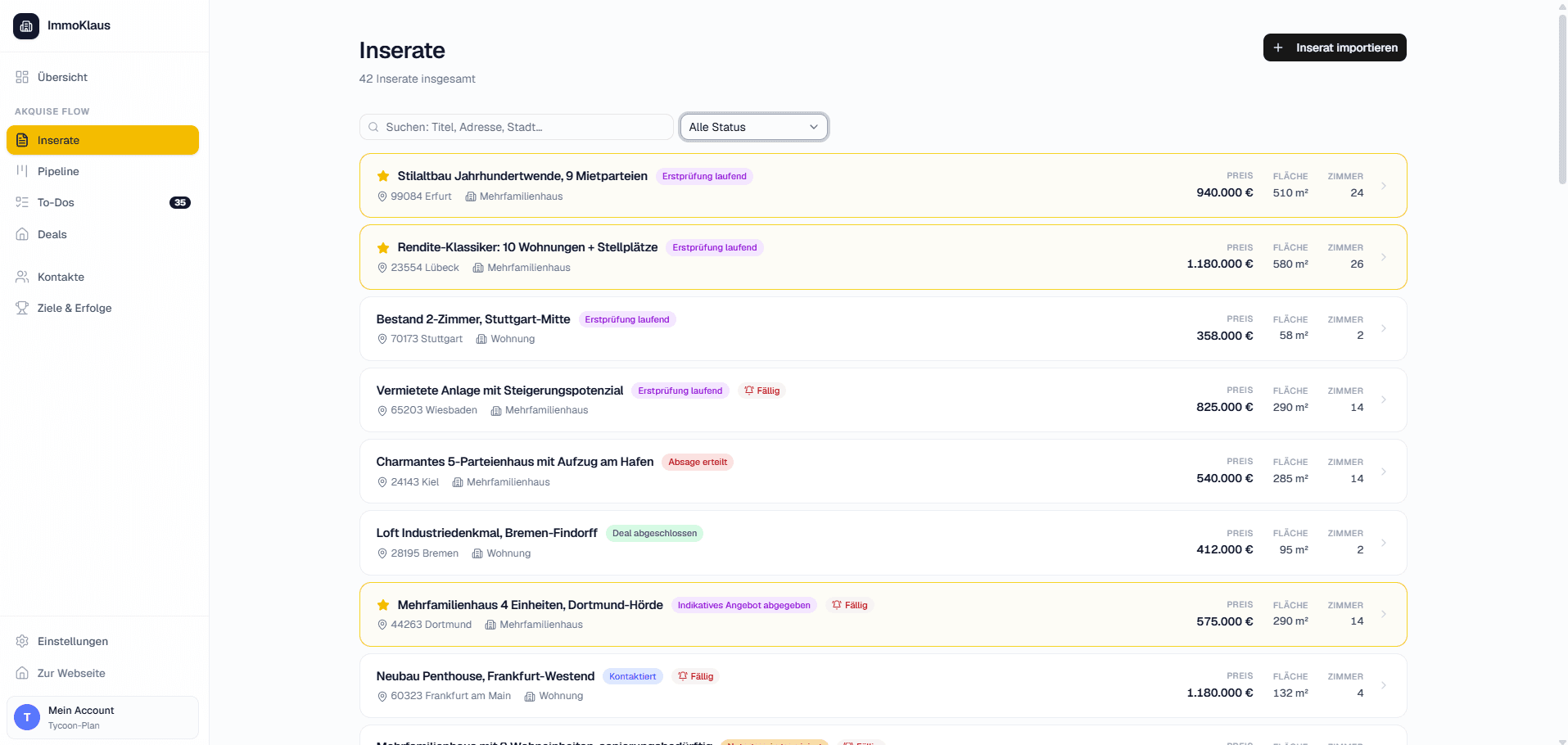Click the star on Stilaltbau Jahrhundertwende listing

click(383, 176)
